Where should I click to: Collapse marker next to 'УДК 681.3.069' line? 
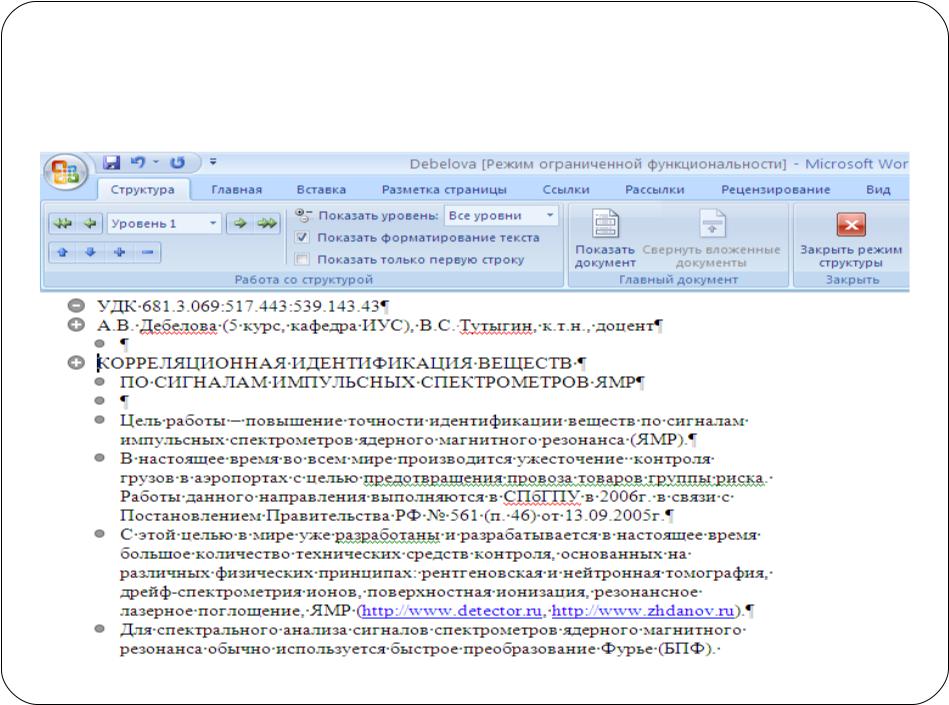coord(76,306)
